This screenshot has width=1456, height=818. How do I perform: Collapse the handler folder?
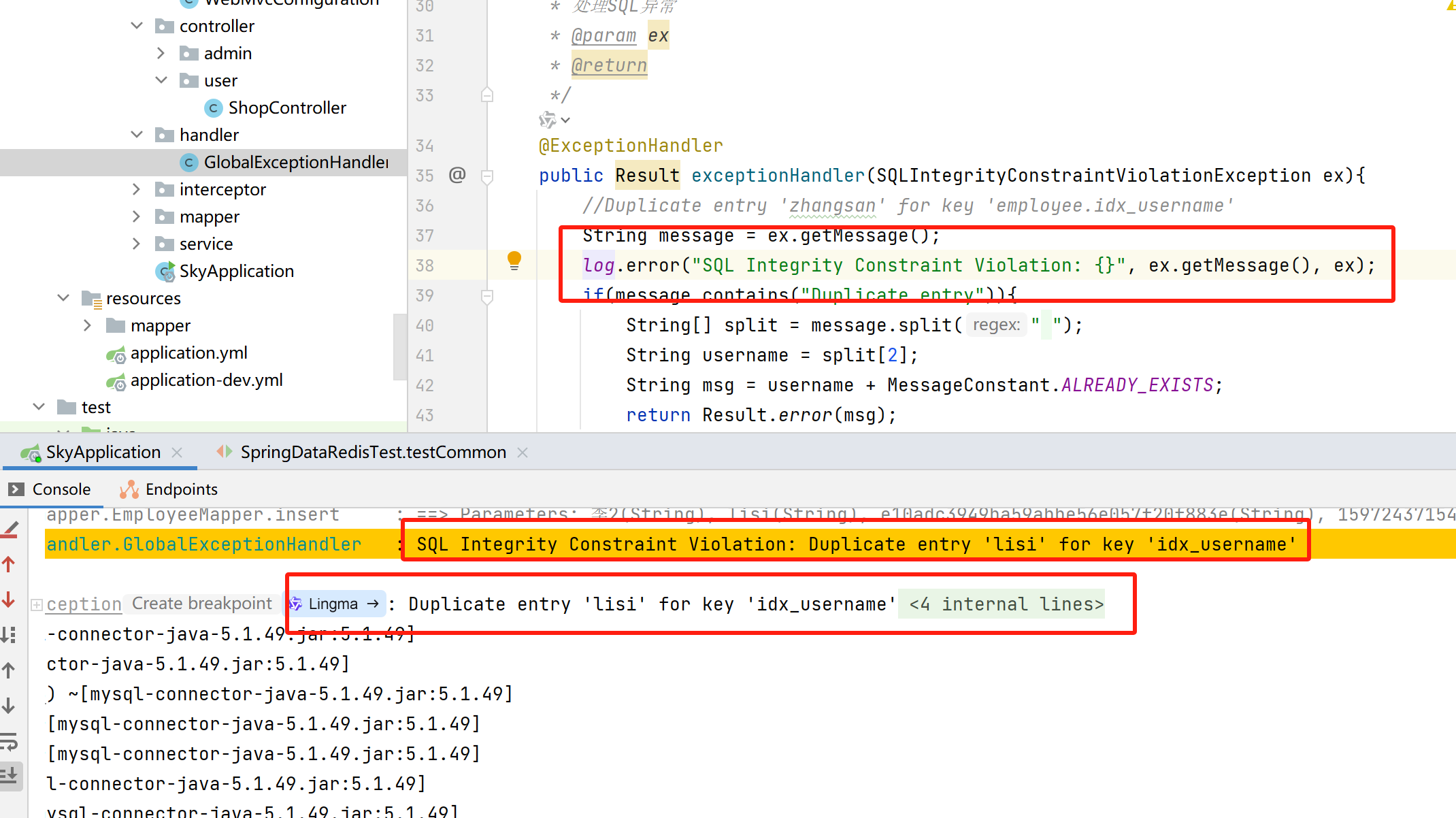click(136, 135)
